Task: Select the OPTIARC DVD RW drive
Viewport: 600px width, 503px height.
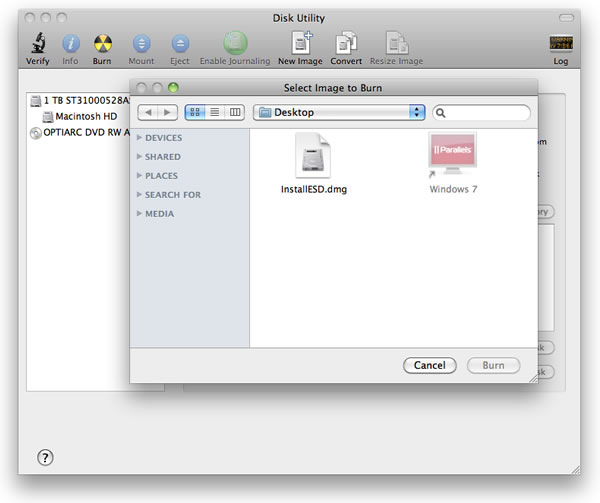Action: (80, 132)
